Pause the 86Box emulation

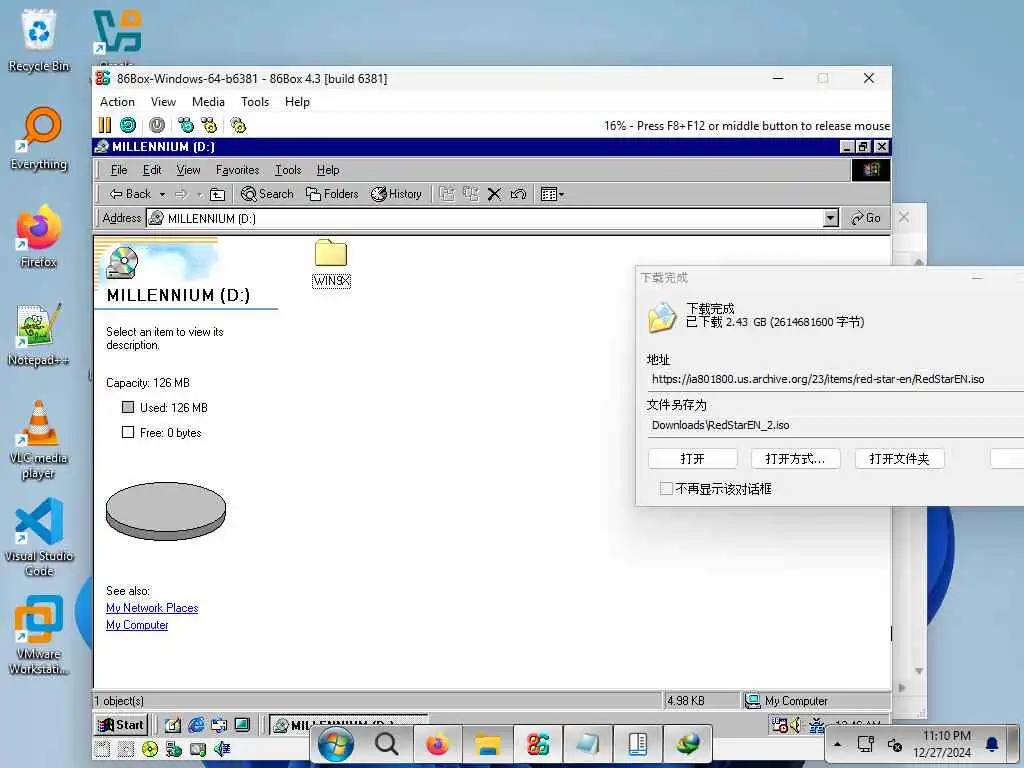[104, 125]
